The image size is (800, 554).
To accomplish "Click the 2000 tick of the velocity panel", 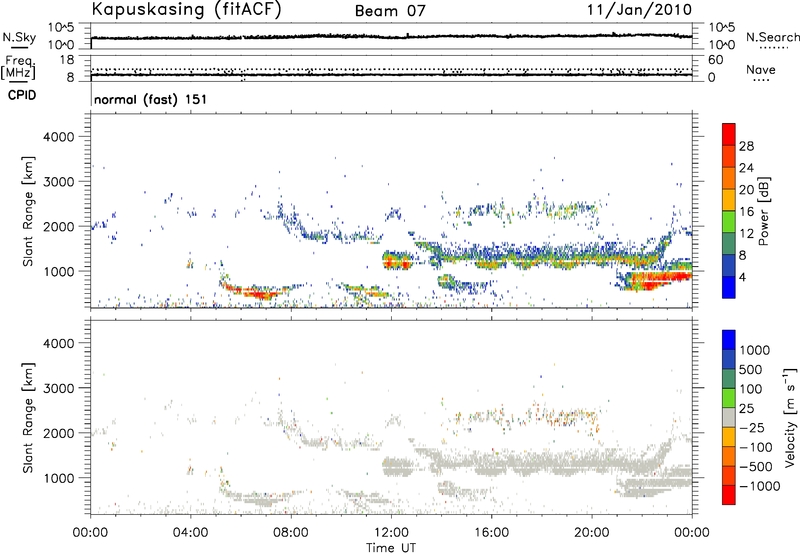I will pyautogui.click(x=58, y=433).
